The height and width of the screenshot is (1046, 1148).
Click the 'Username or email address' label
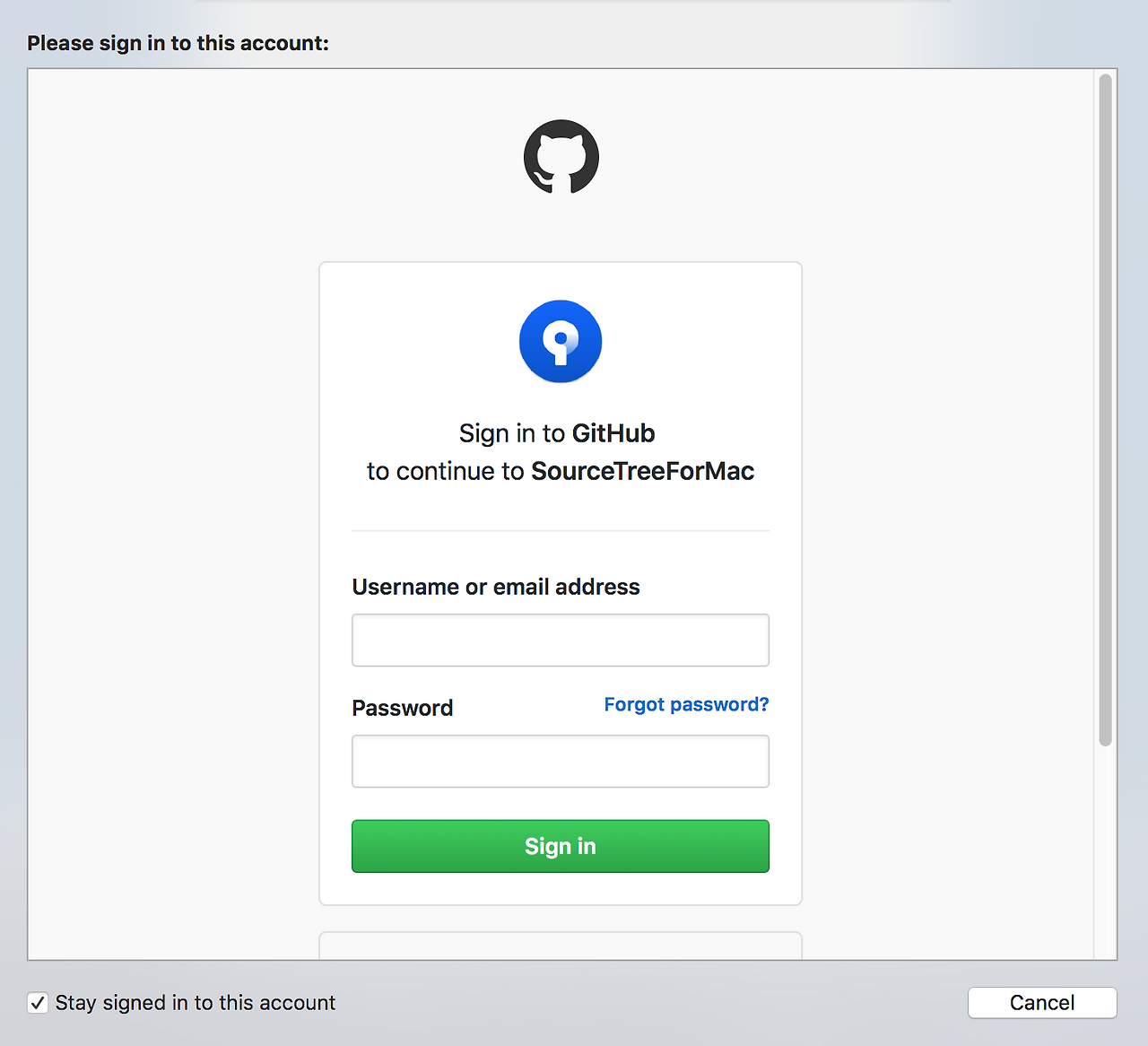click(x=495, y=587)
